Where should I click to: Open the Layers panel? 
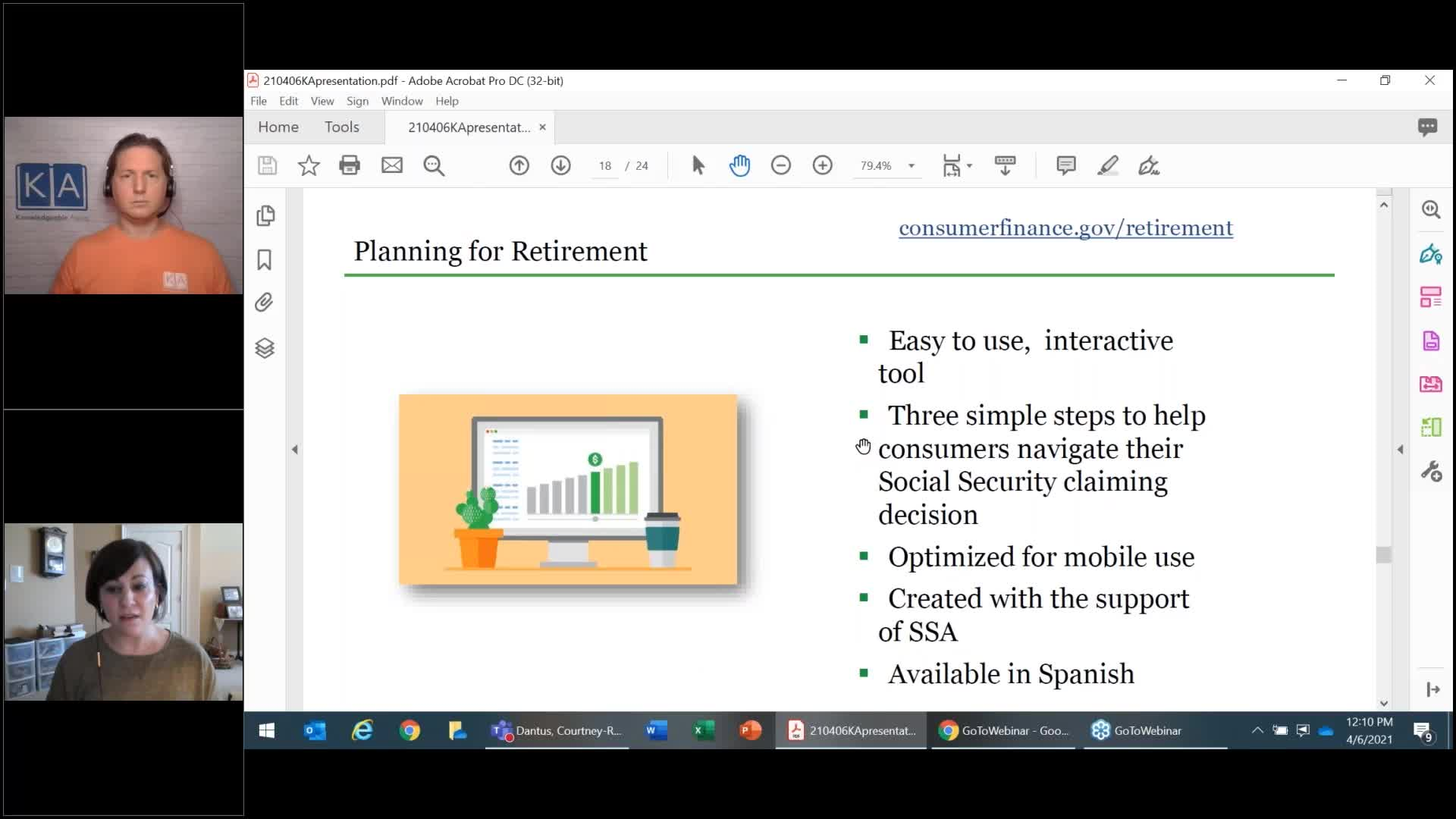tap(264, 348)
